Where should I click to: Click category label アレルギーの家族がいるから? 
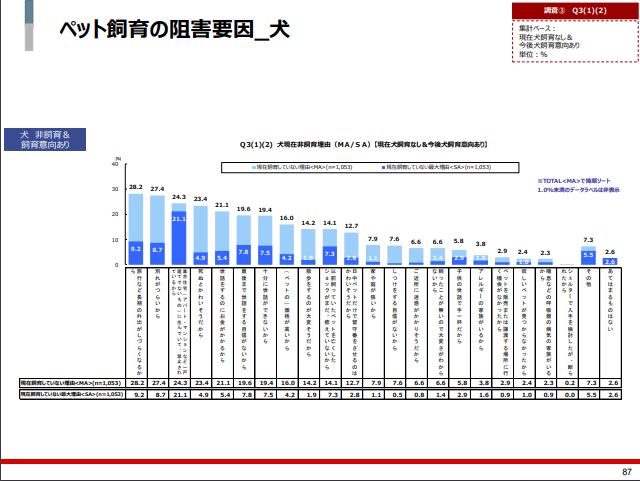tap(481, 310)
